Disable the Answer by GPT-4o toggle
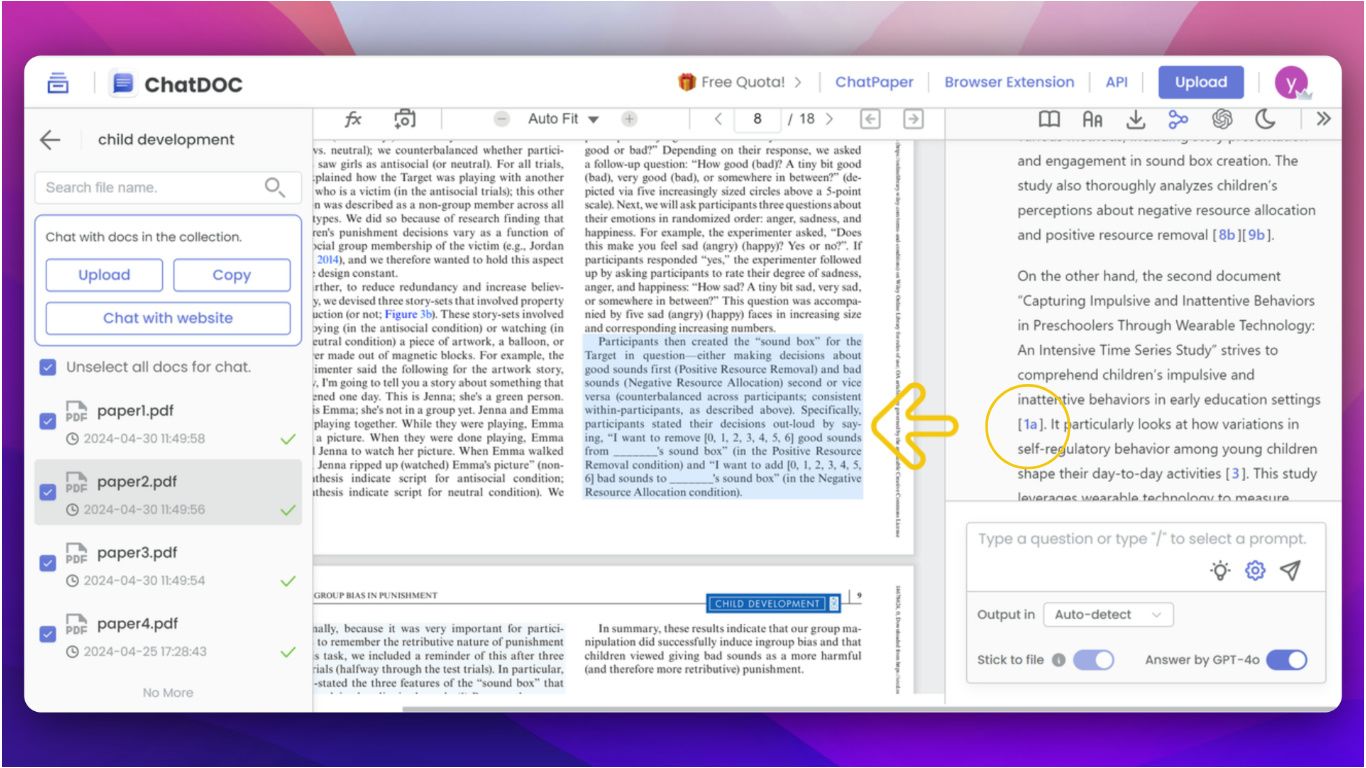Viewport: 1366px width, 768px height. [x=1286, y=660]
